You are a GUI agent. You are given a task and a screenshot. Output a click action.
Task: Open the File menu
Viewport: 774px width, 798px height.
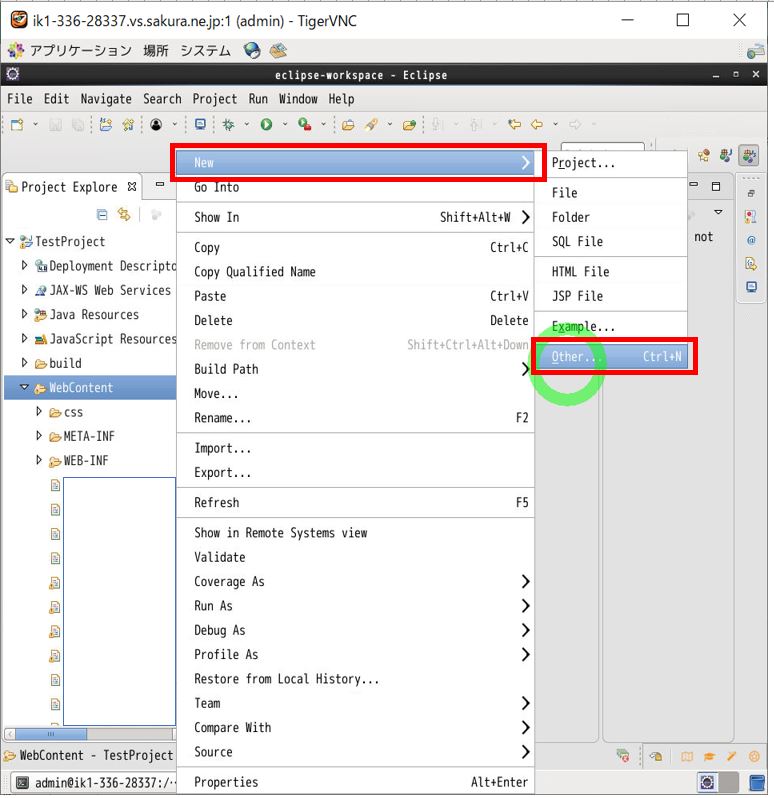point(20,99)
